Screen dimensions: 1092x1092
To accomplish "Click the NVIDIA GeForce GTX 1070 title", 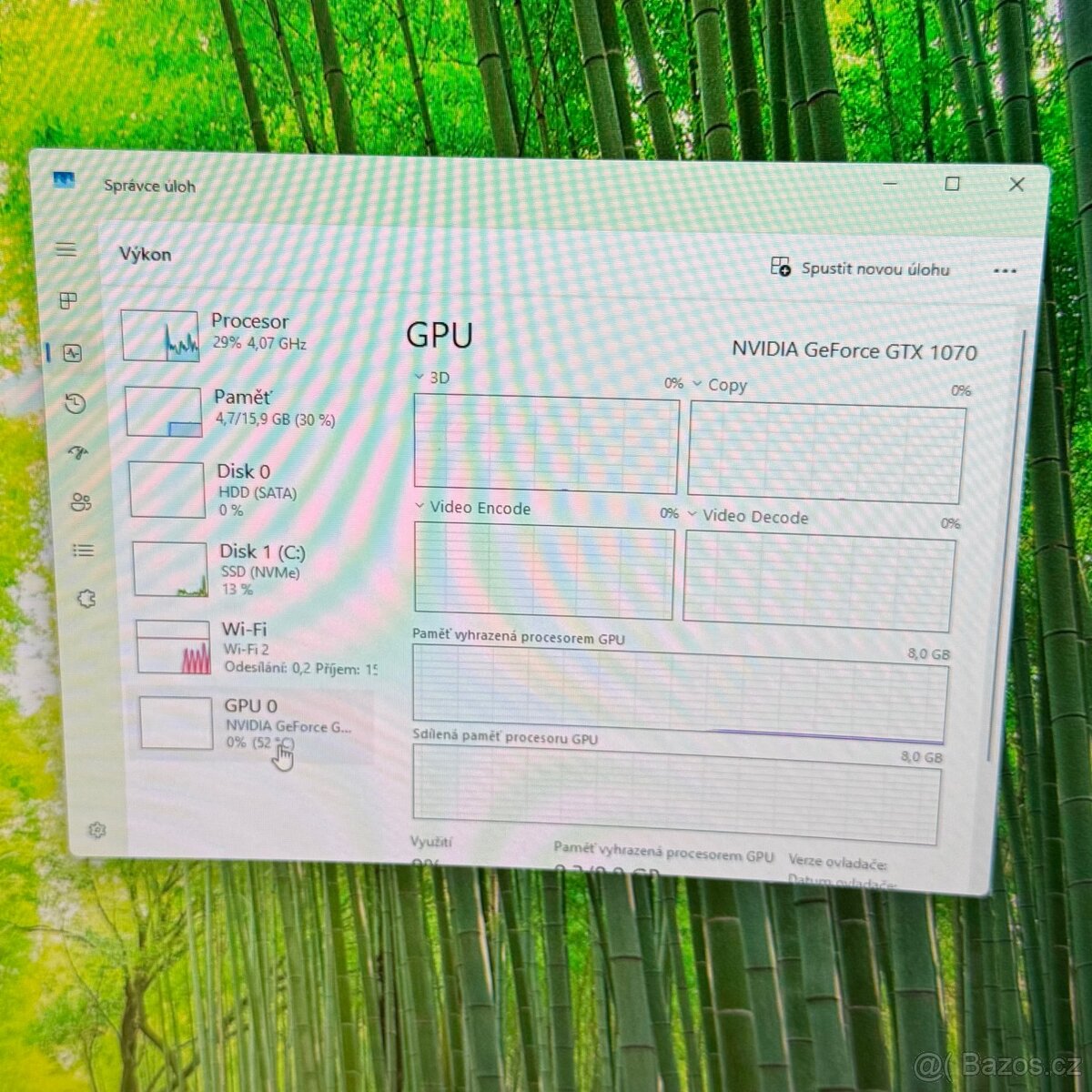I will 854,350.
